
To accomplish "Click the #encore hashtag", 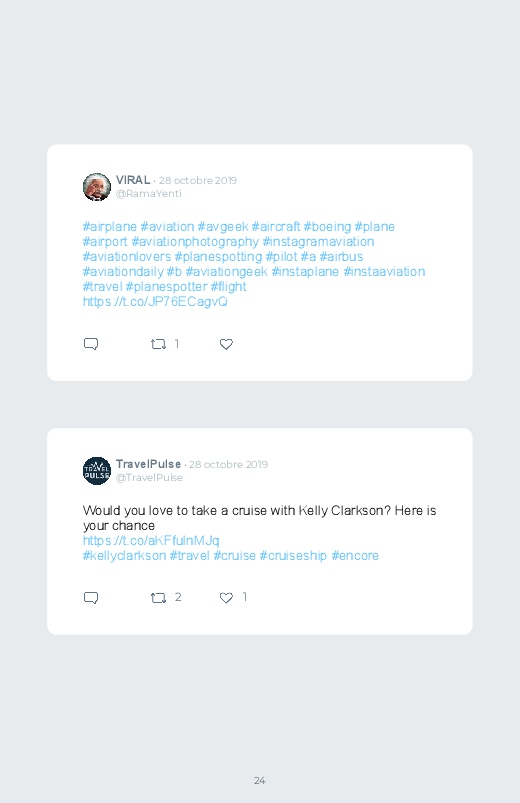I will coord(355,556).
